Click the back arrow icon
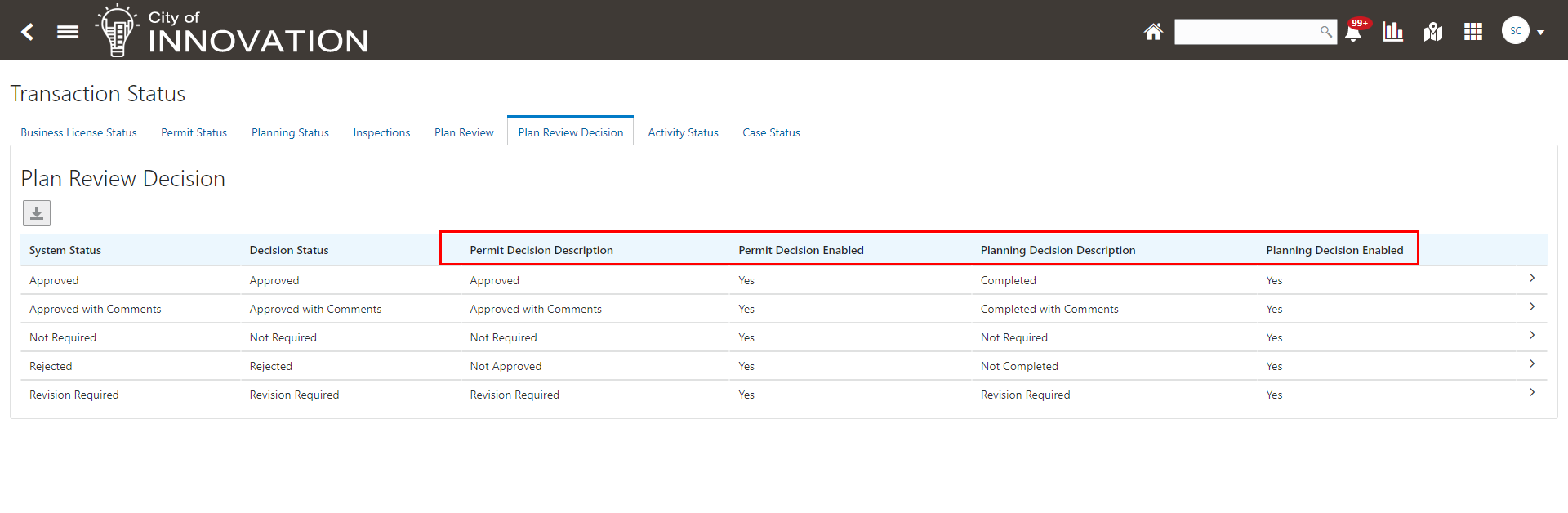The height and width of the screenshot is (513, 1568). 28,32
